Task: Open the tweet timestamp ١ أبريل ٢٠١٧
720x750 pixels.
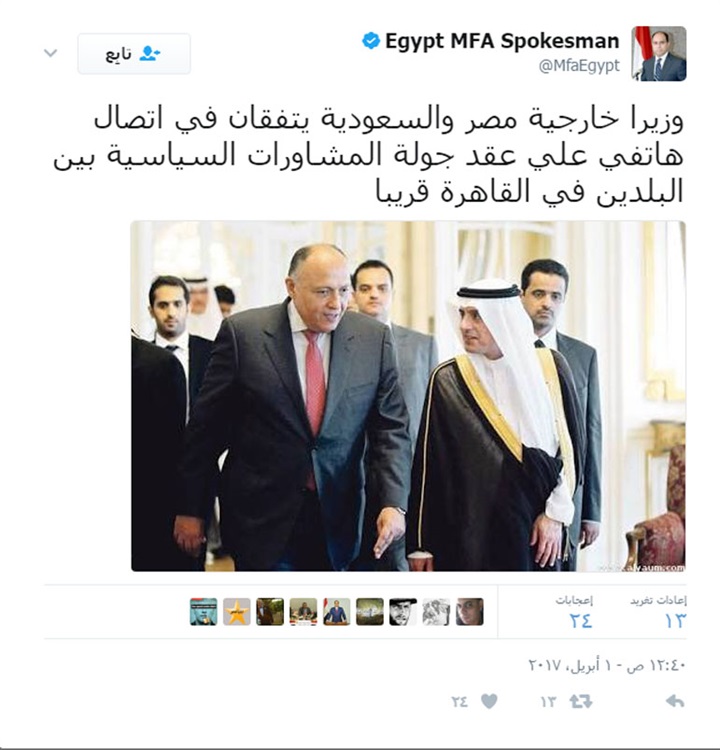Action: (x=607, y=665)
